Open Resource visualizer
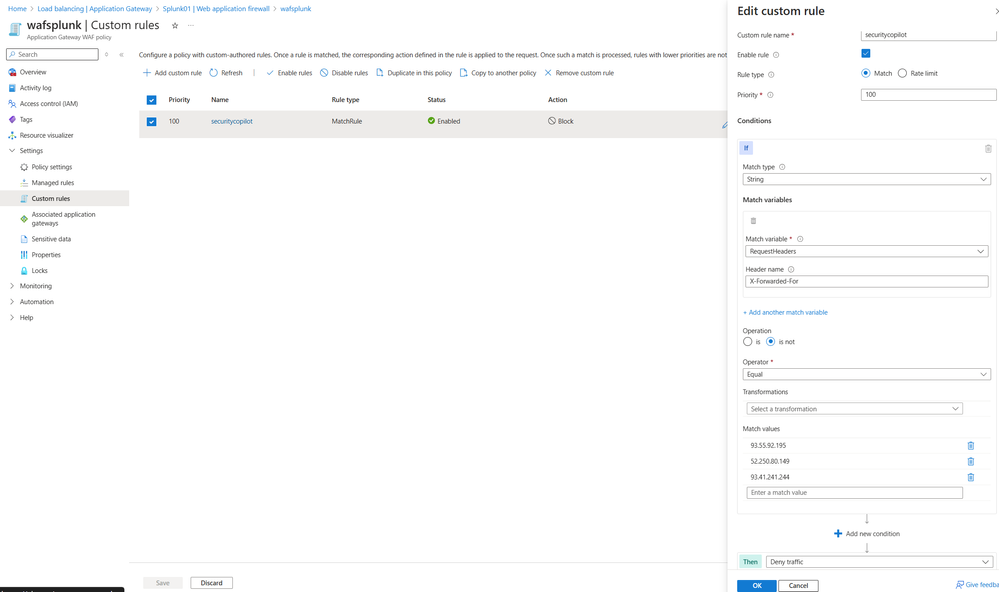Screen dimensions: 999x592 click(x=46, y=135)
